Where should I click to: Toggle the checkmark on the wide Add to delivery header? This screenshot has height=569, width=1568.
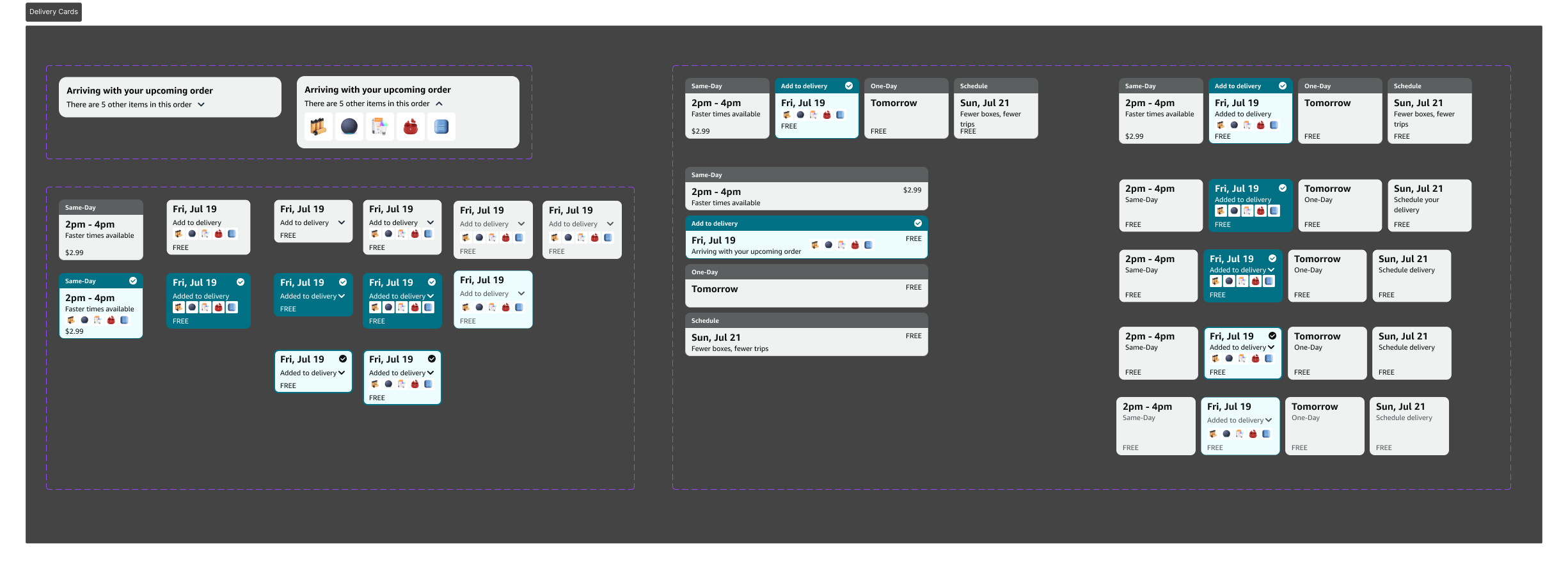pyautogui.click(x=918, y=223)
